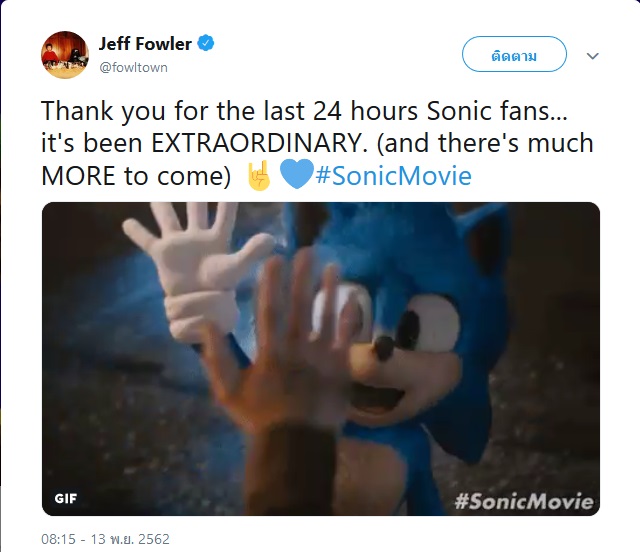The width and height of the screenshot is (640, 552).
Task: Open the #SonicMovie hashtag in tweet text
Action: click(x=393, y=177)
